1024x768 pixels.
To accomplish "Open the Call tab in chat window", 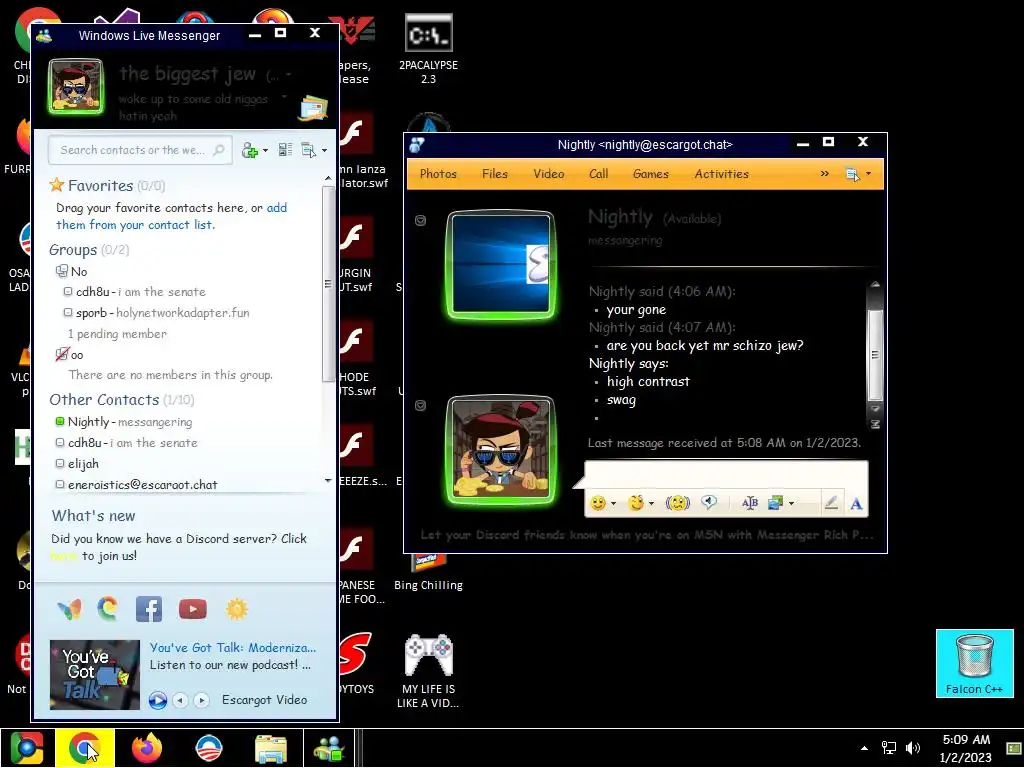I will [x=598, y=174].
